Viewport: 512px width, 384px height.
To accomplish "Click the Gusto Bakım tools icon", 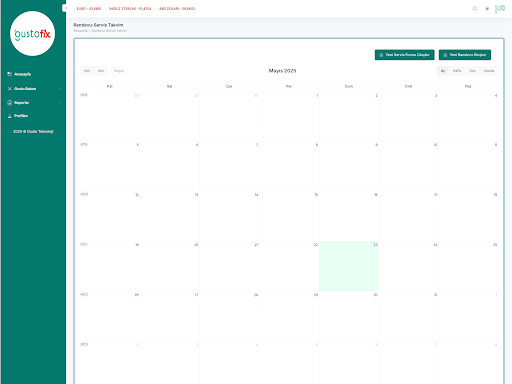I will pyautogui.click(x=9, y=89).
